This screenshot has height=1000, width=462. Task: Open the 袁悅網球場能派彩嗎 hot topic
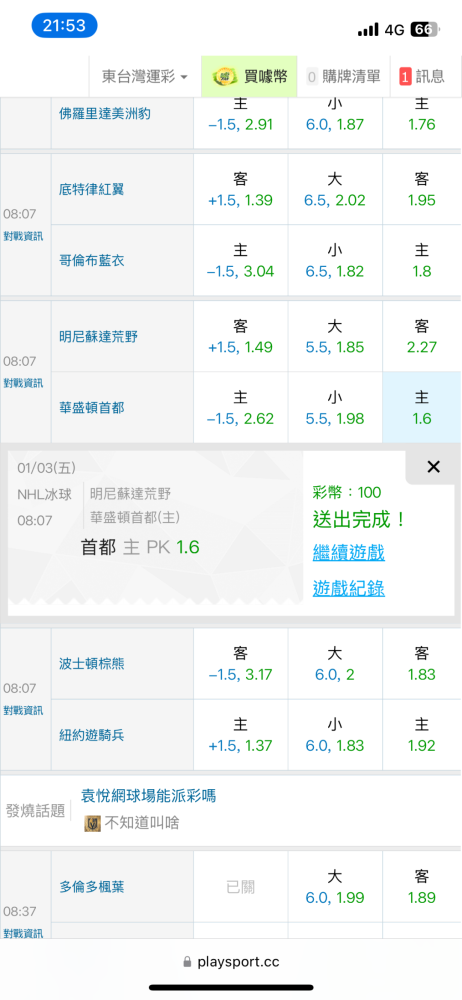coord(148,795)
